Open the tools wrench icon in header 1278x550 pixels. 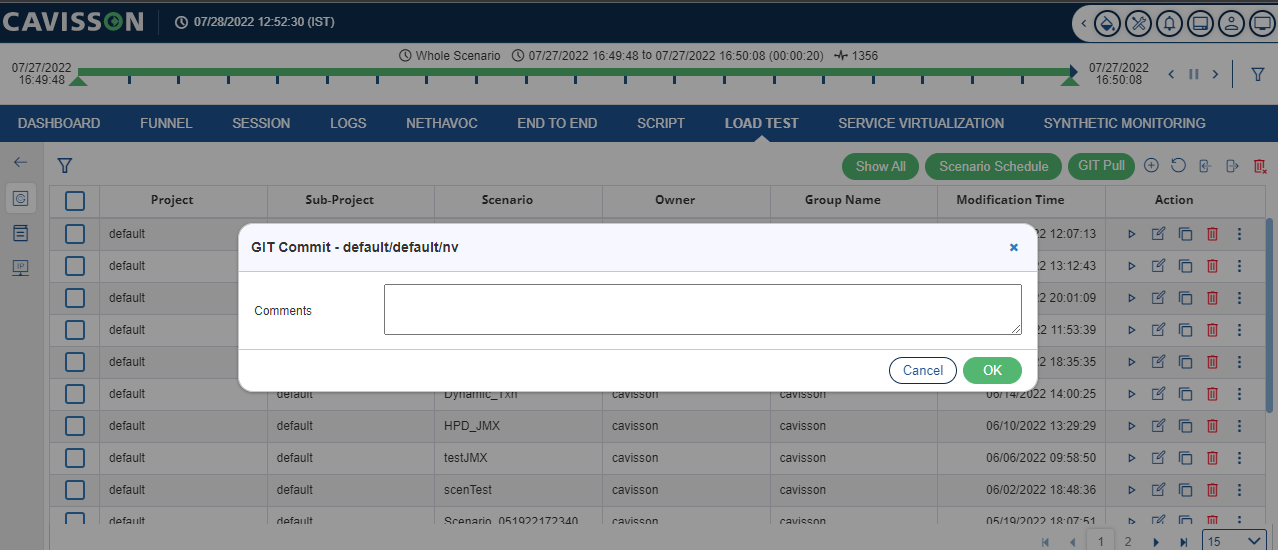[1138, 22]
